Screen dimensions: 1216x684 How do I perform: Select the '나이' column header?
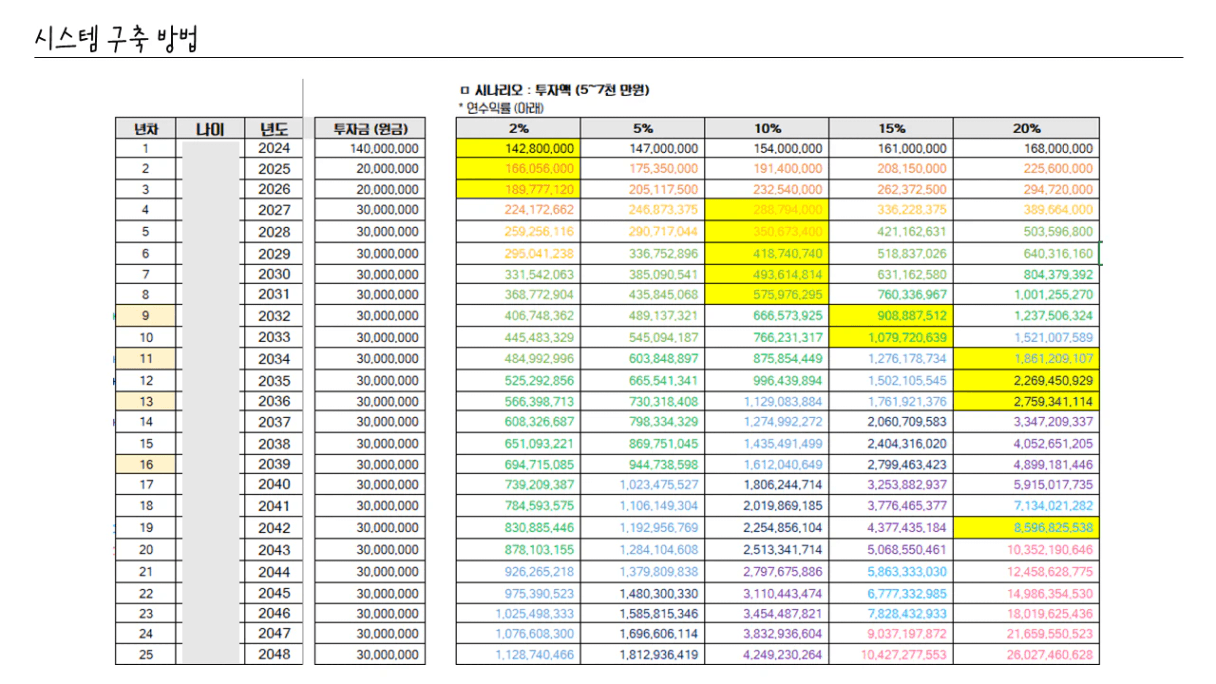(209, 128)
